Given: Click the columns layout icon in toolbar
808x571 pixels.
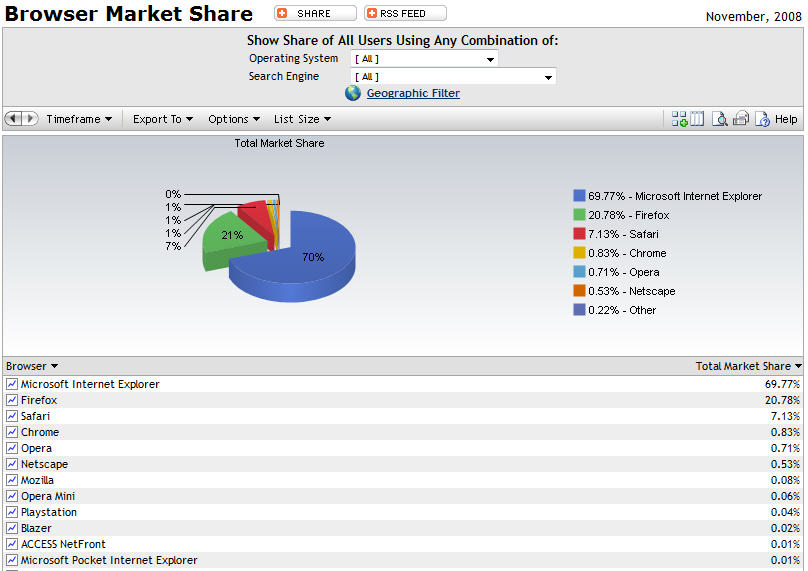Looking at the screenshot, I should pos(697,119).
